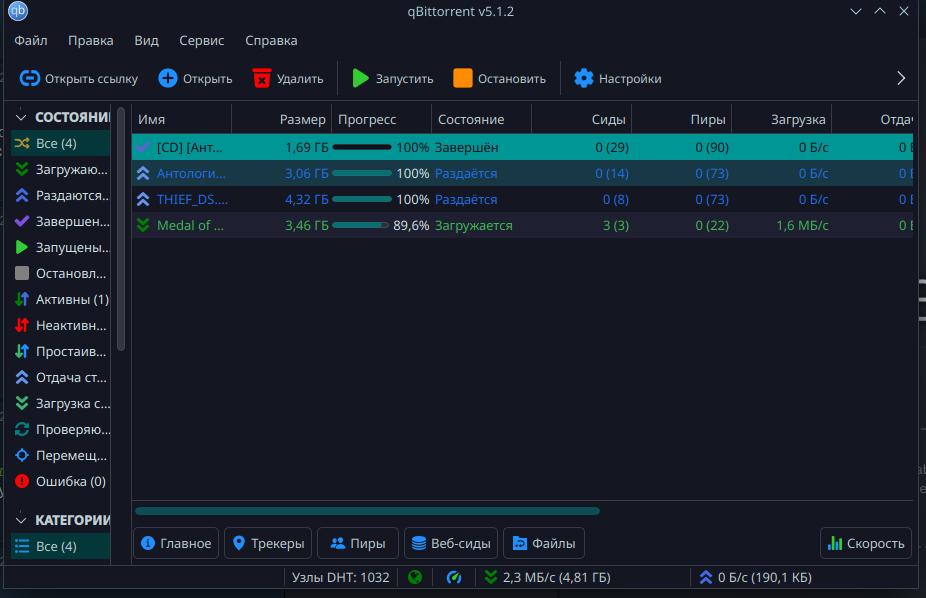The height and width of the screenshot is (598, 926).
Task: Switch to the 'Веб-сиды' tab
Action: (451, 543)
